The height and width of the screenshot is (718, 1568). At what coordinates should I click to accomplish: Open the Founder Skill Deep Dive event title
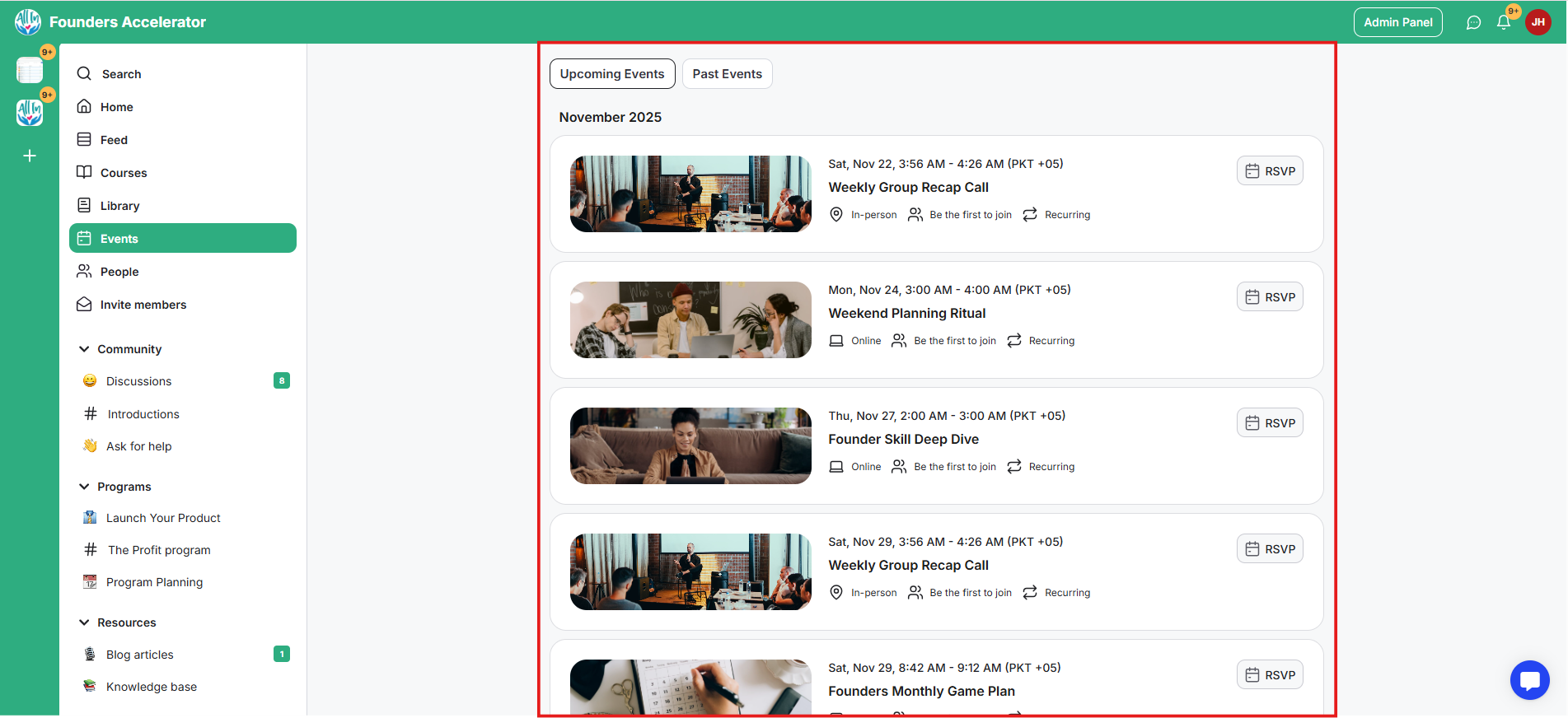point(903,439)
